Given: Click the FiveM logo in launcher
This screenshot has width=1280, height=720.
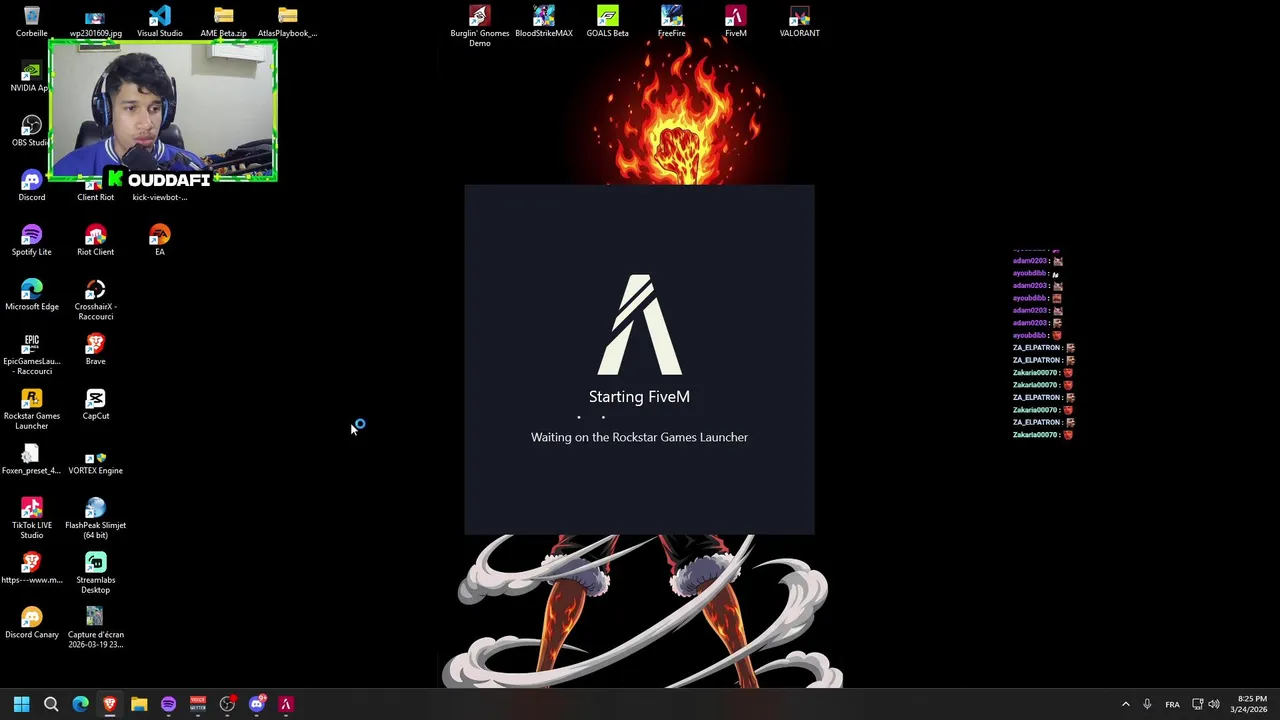Looking at the screenshot, I should click(640, 325).
